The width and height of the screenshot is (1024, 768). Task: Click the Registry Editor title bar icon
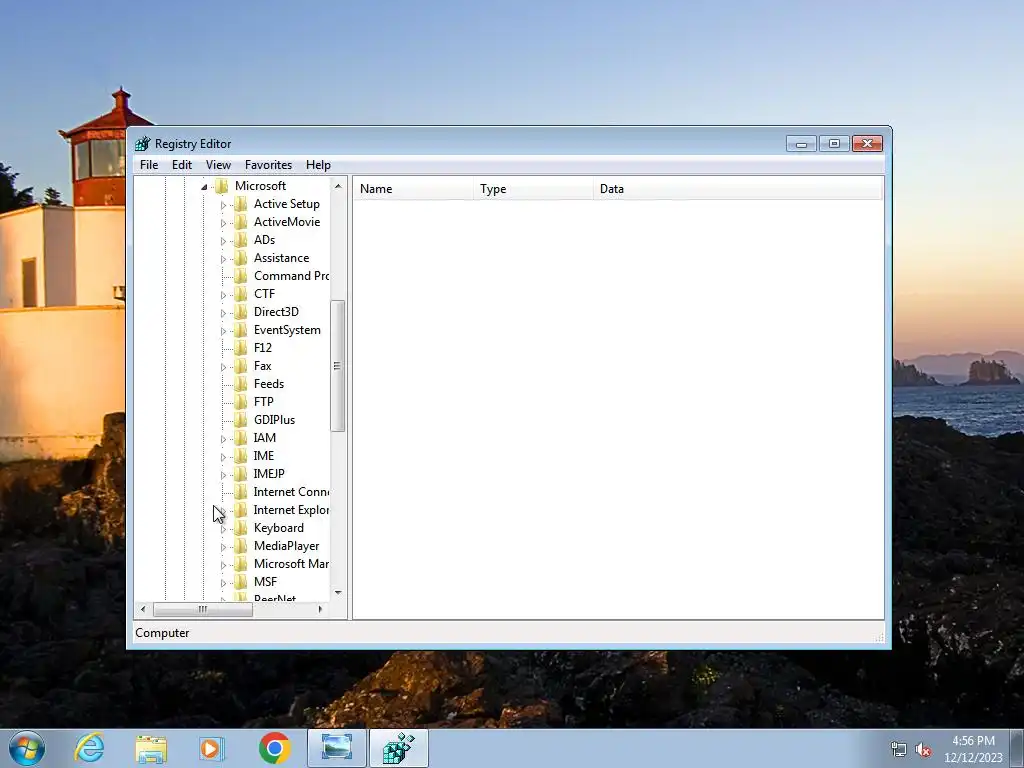coord(142,144)
